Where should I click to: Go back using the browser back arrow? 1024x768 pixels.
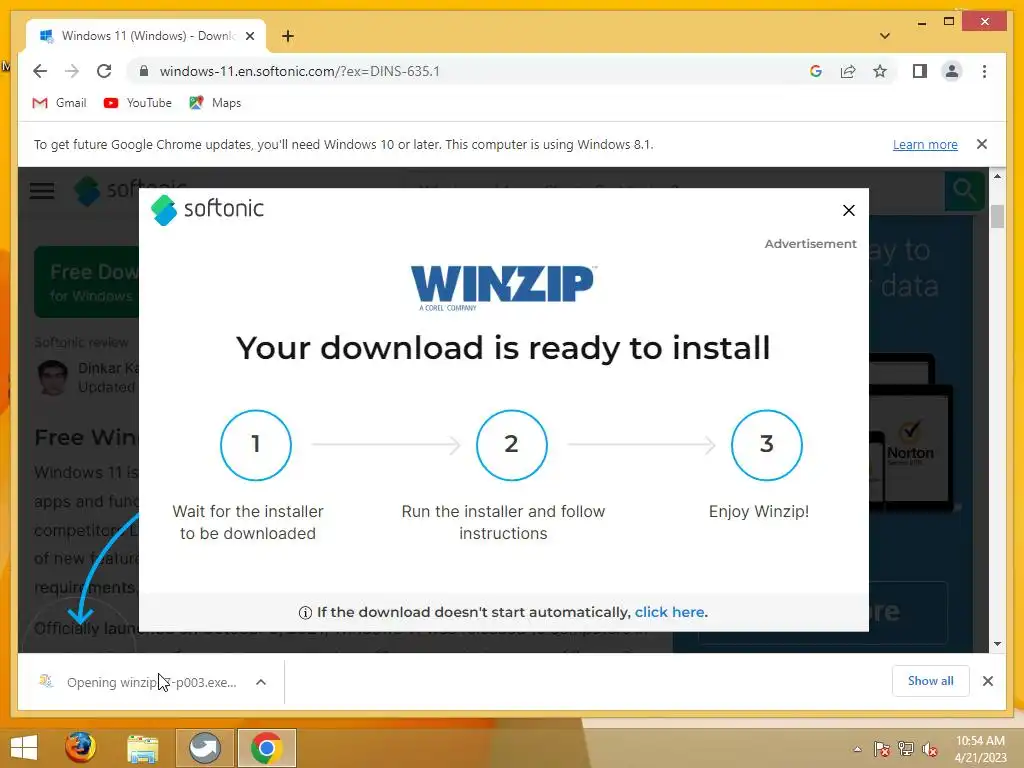(40, 71)
